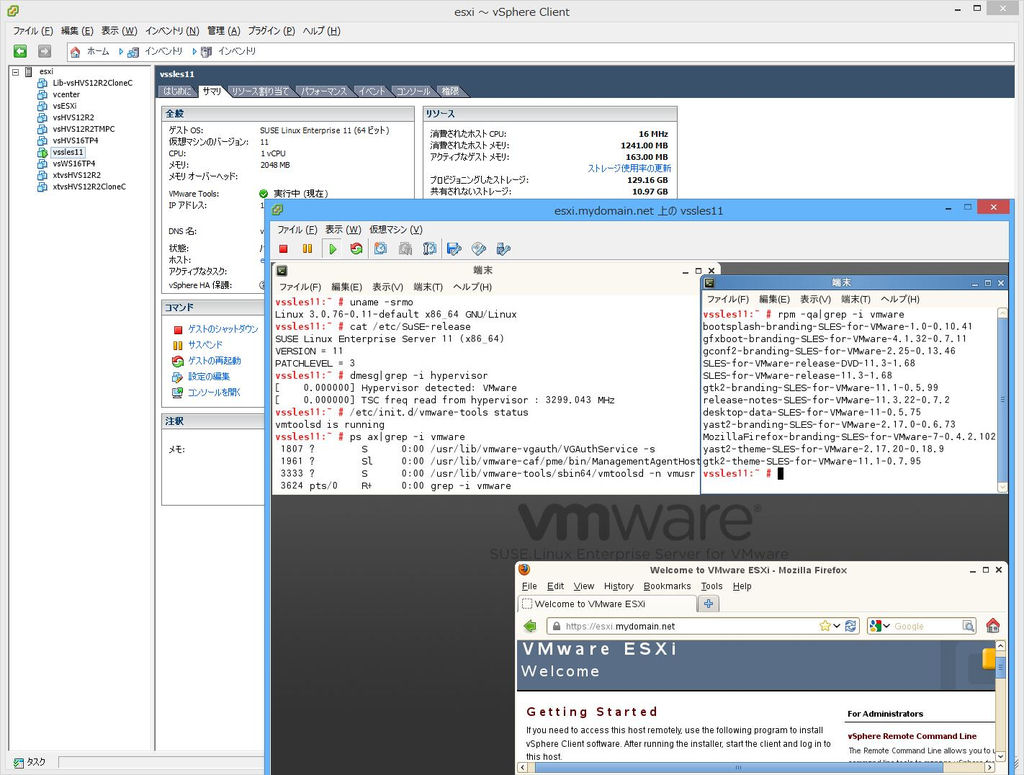Image resolution: width=1024 pixels, height=775 pixels.
Task: Click the 設定の編集 command link
Action: point(209,376)
